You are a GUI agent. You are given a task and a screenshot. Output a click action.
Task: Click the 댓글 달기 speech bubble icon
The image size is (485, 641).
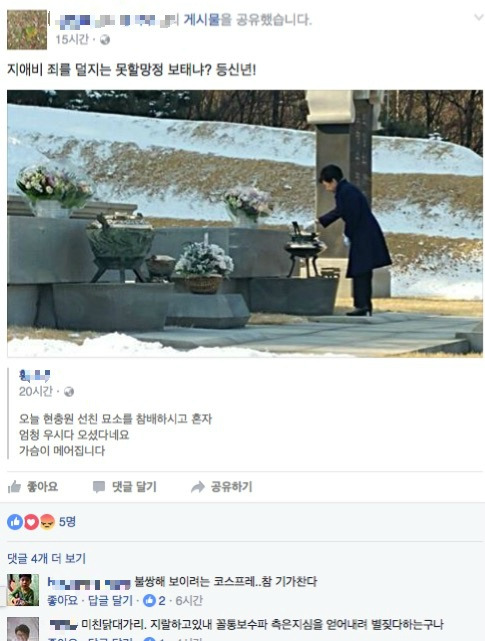tap(99, 487)
